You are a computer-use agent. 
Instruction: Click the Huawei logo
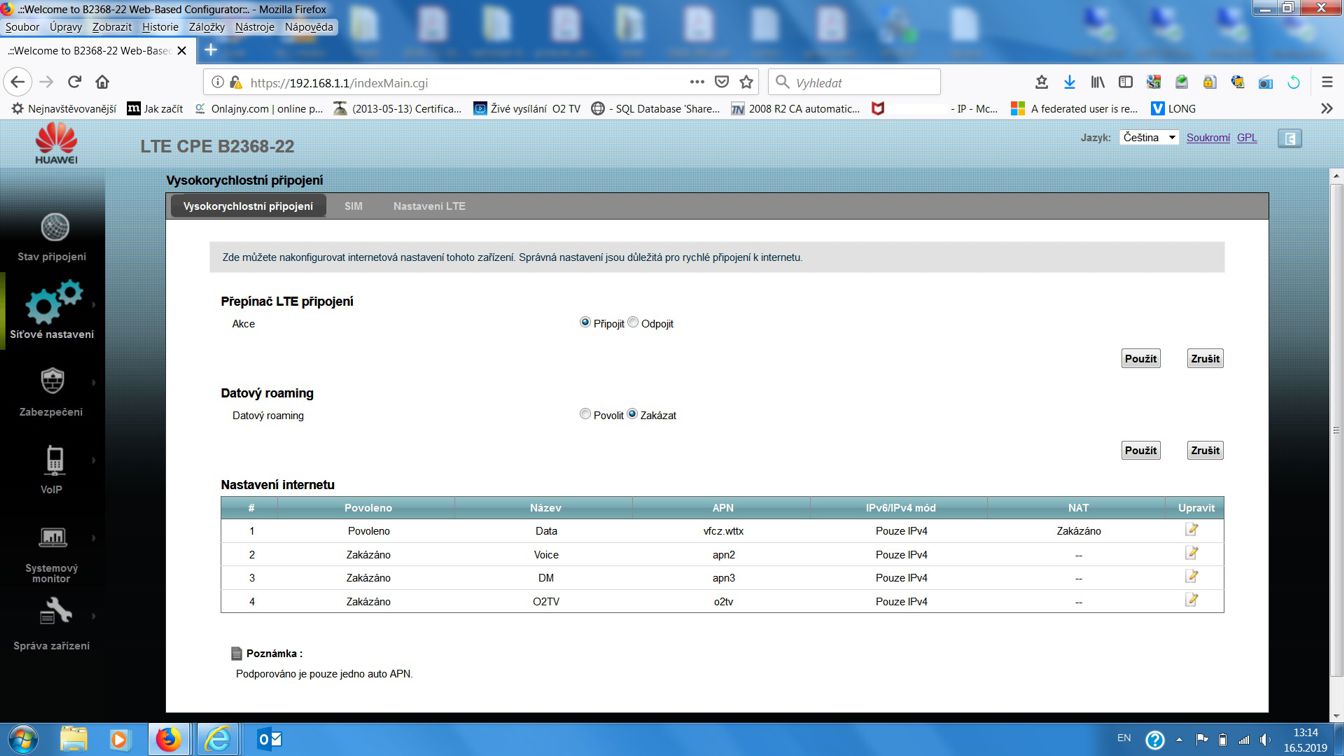56,144
